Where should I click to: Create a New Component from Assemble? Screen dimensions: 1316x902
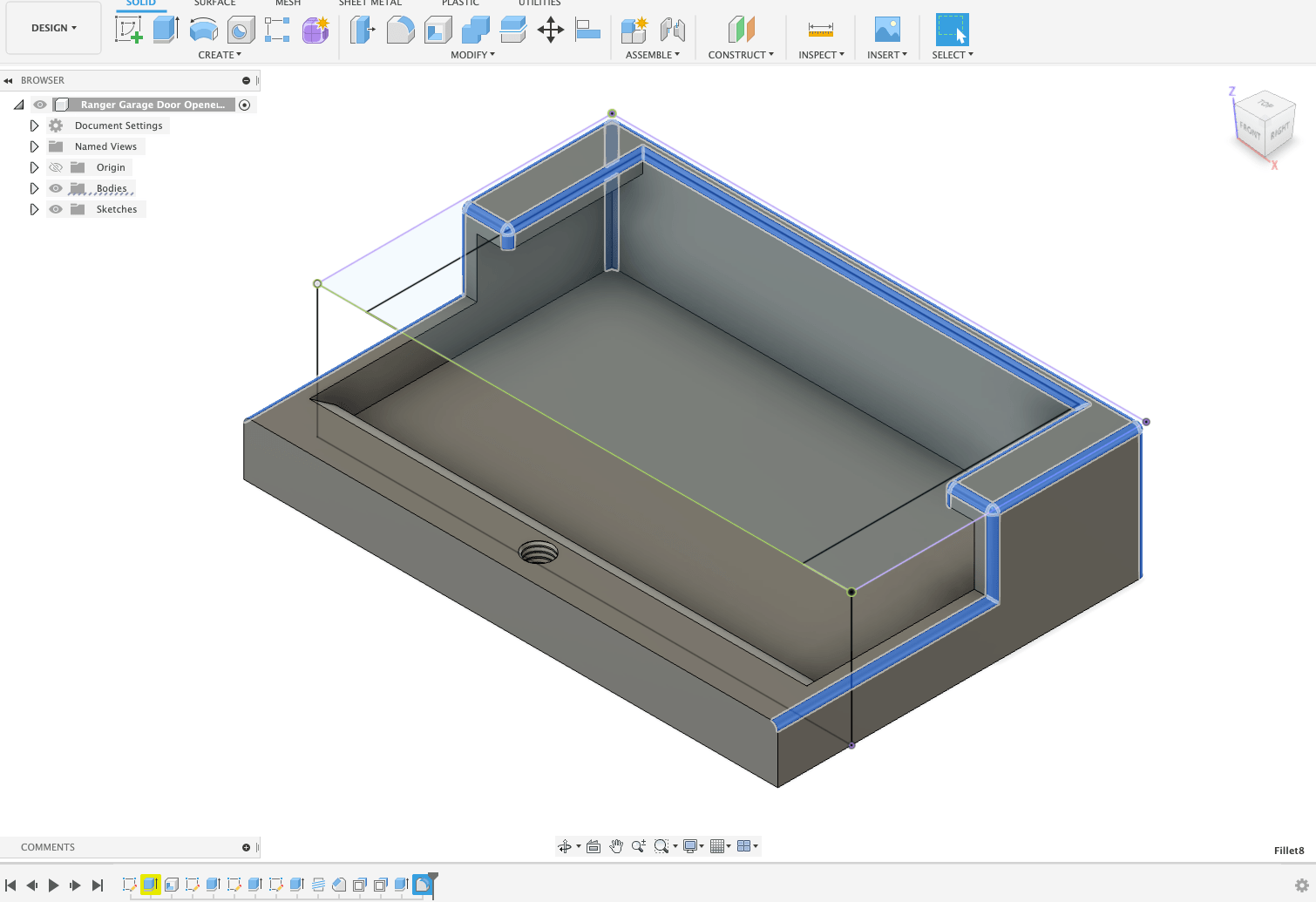634,30
